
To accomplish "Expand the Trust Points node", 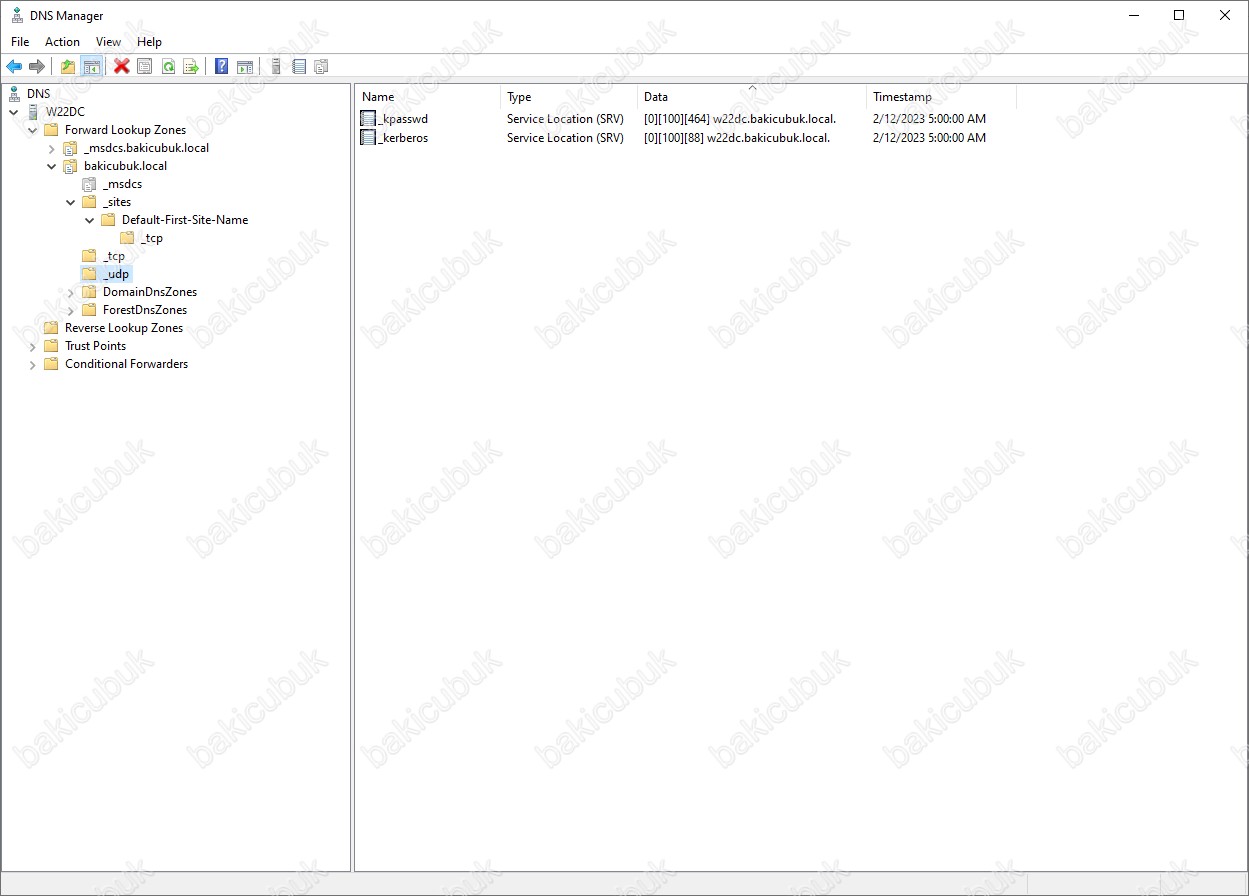I will click(x=33, y=346).
